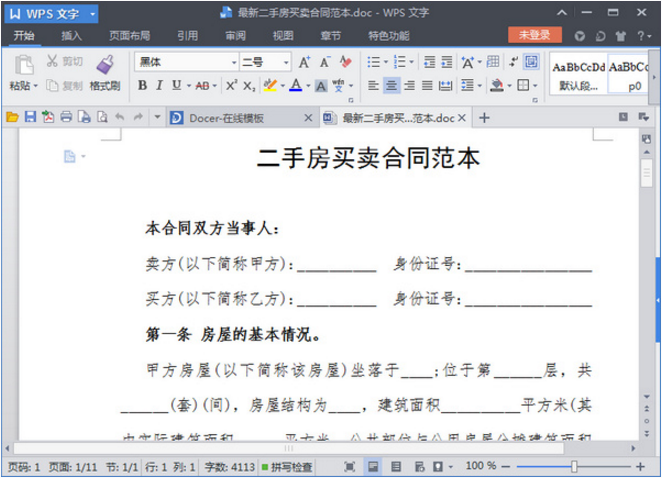Zoom in with the plus button

pos(640,467)
